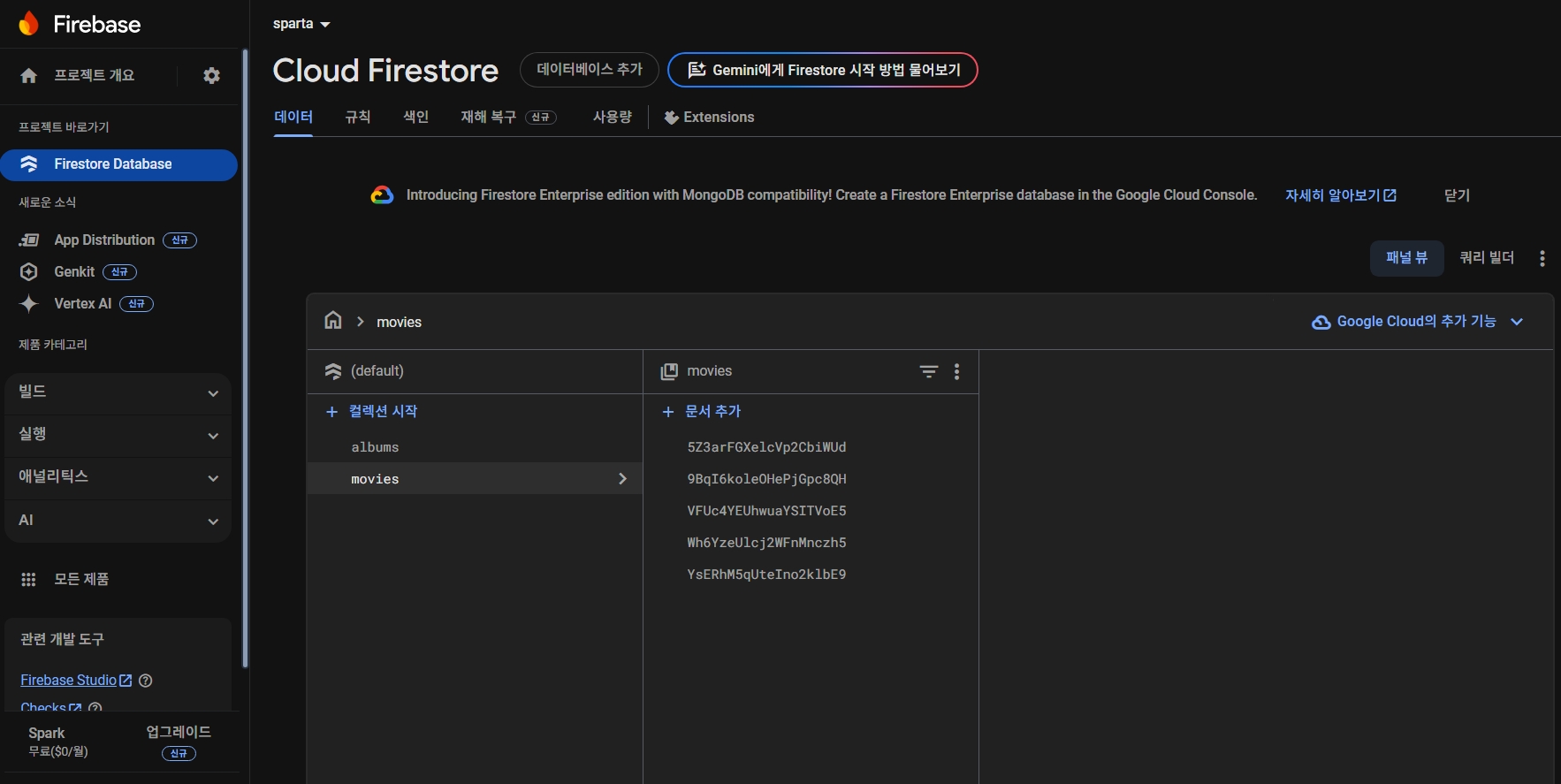Click the Extensions puzzle icon
Viewport: 1561px width, 784px height.
pos(671,118)
